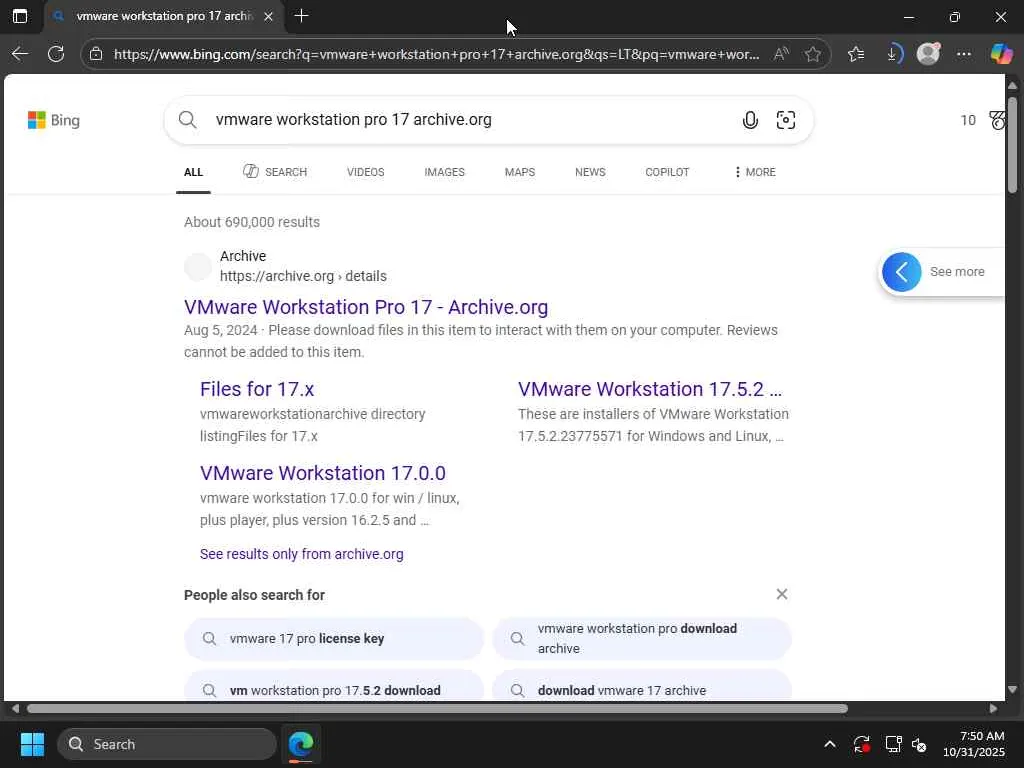The height and width of the screenshot is (768, 1024).
Task: Open the VMware Workstation 17.0.0 link
Action: pyautogui.click(x=323, y=473)
